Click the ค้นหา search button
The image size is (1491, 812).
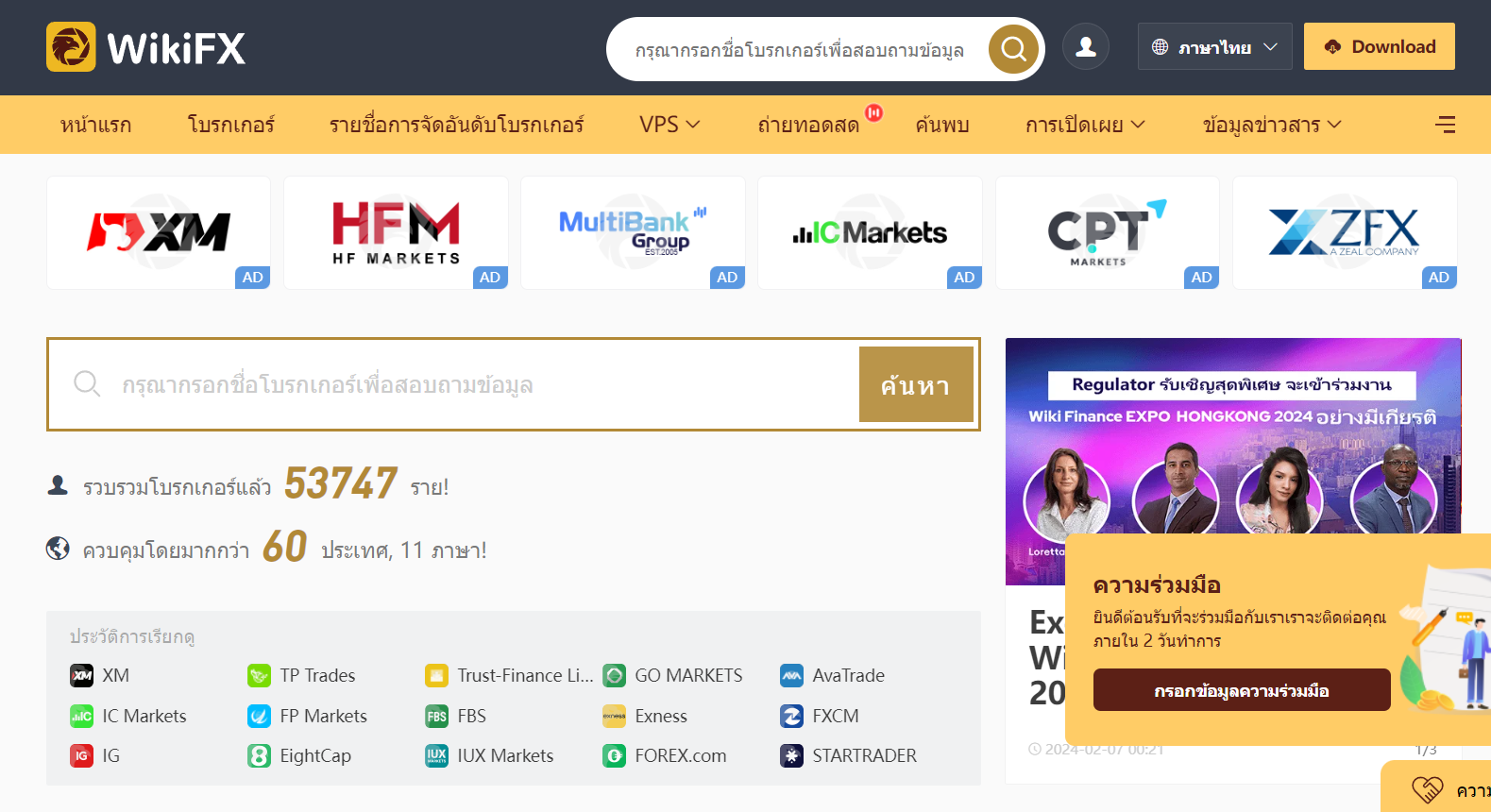click(x=916, y=384)
